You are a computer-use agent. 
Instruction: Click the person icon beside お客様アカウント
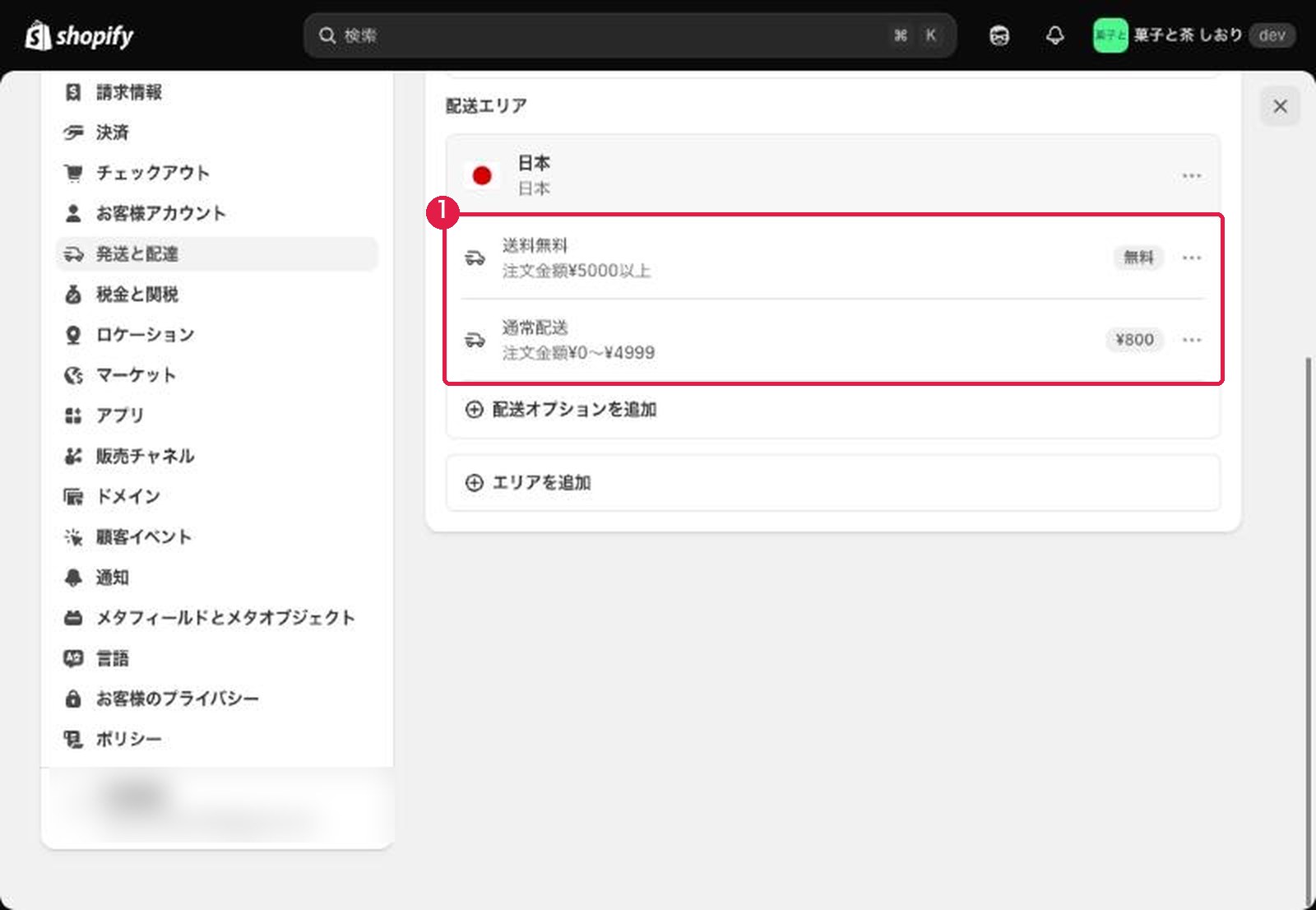(73, 213)
